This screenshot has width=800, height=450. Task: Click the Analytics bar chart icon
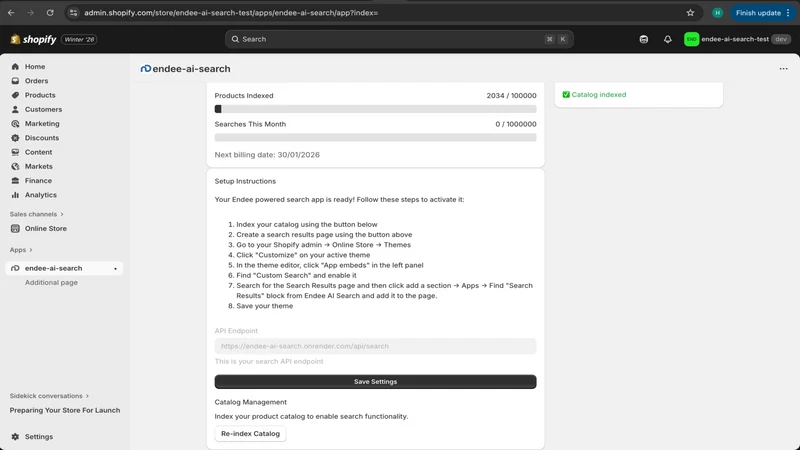pos(15,195)
